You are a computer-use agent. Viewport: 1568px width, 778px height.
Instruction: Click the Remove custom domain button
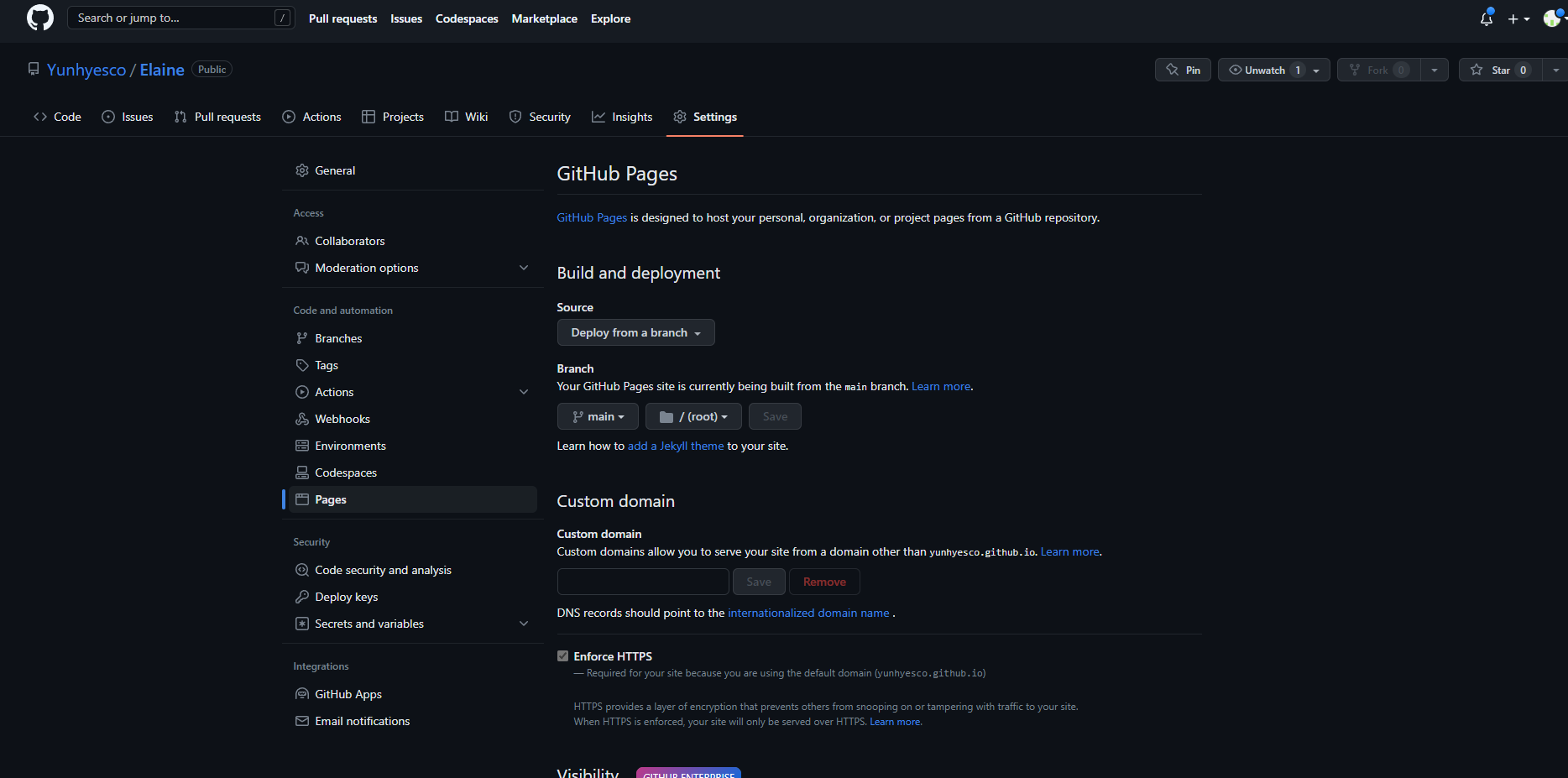[824, 582]
